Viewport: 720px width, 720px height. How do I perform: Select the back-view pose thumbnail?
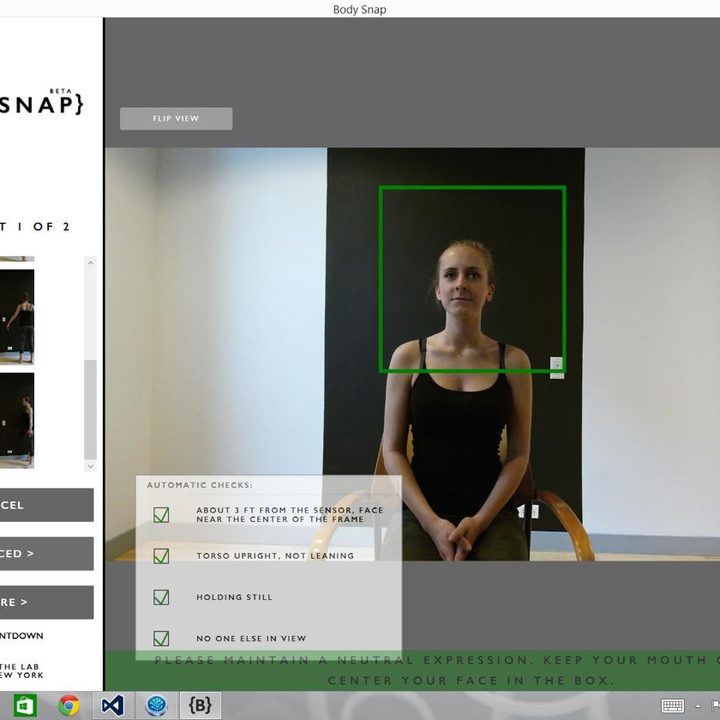17,317
